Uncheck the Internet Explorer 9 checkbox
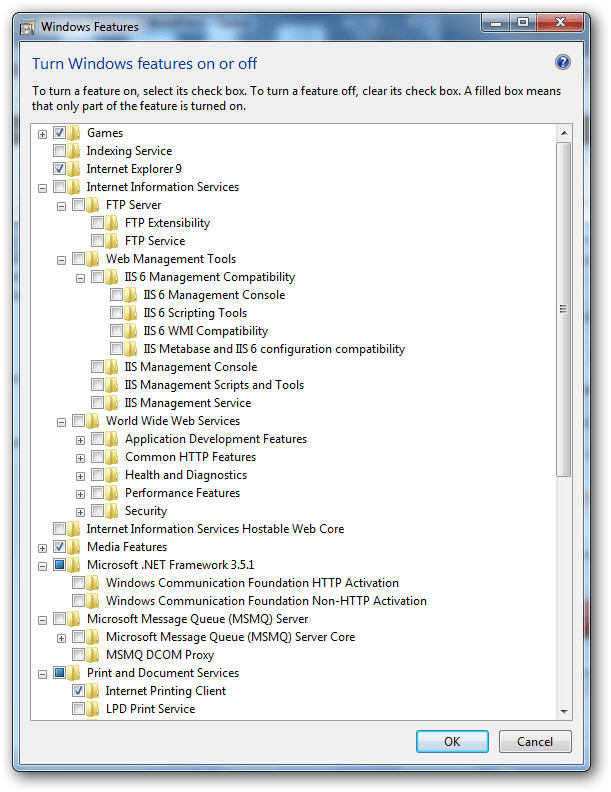Image resolution: width=611 pixels, height=792 pixels. pyautogui.click(x=60, y=169)
